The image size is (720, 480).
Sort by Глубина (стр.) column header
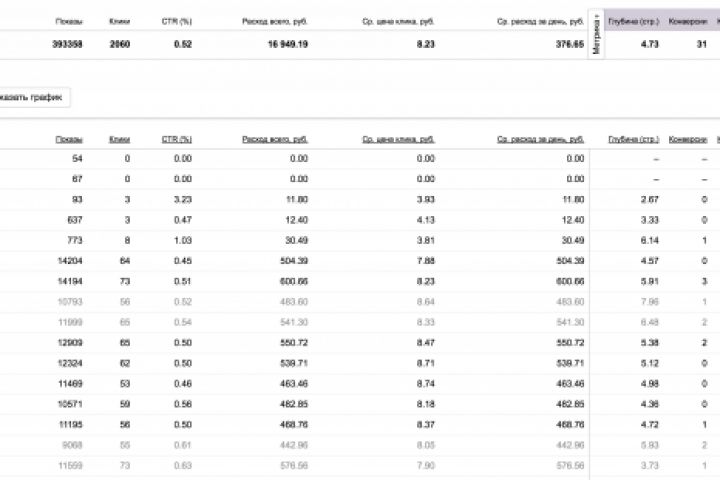click(x=634, y=139)
